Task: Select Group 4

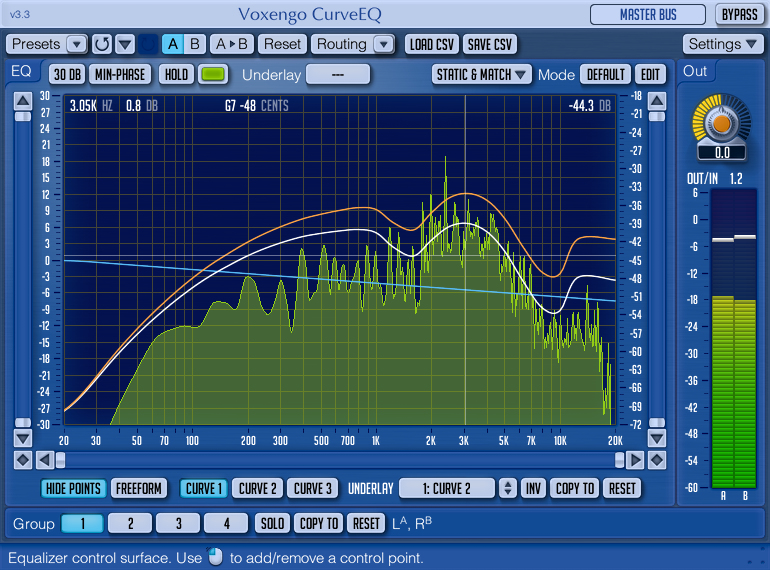Action: coord(226,524)
